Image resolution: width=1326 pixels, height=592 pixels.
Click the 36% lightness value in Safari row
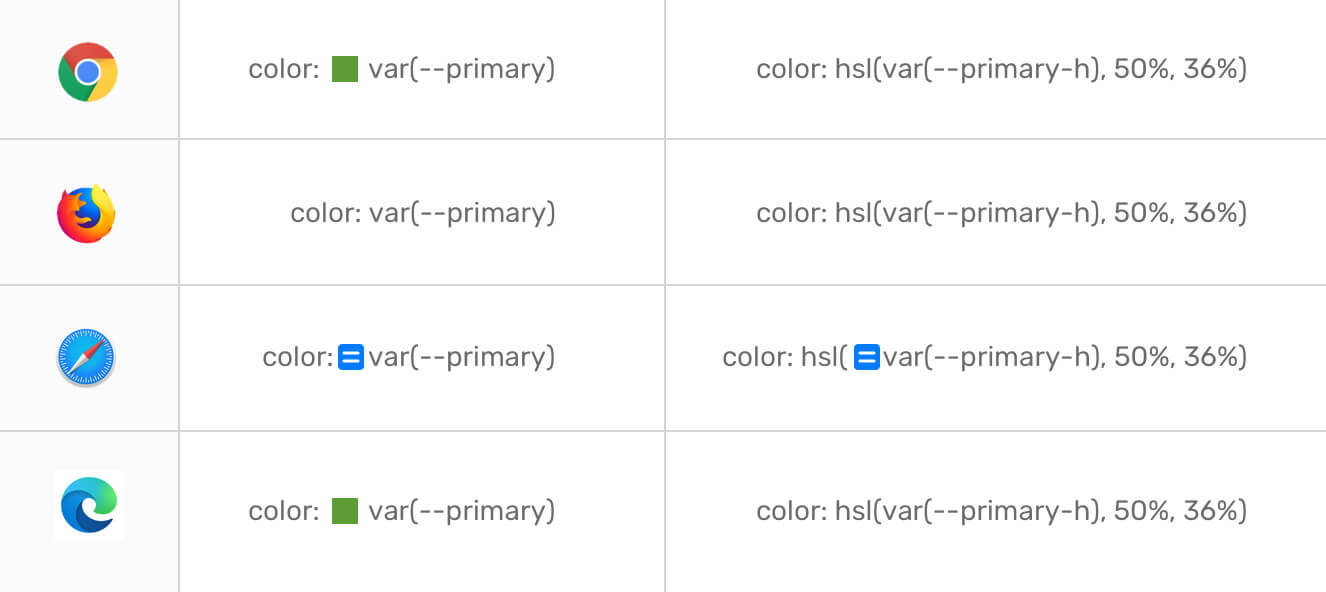(1210, 357)
